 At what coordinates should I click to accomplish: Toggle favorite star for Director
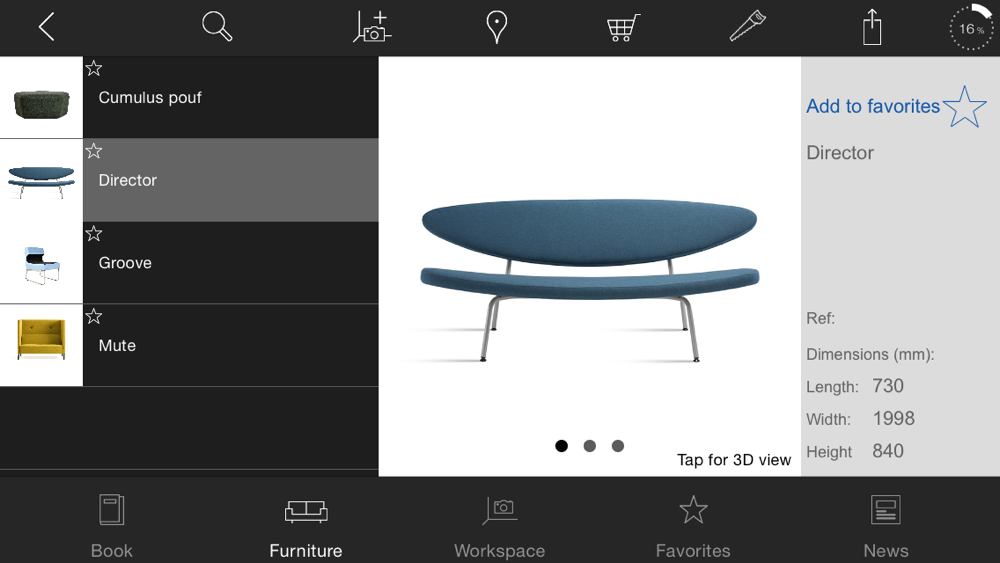point(94,150)
